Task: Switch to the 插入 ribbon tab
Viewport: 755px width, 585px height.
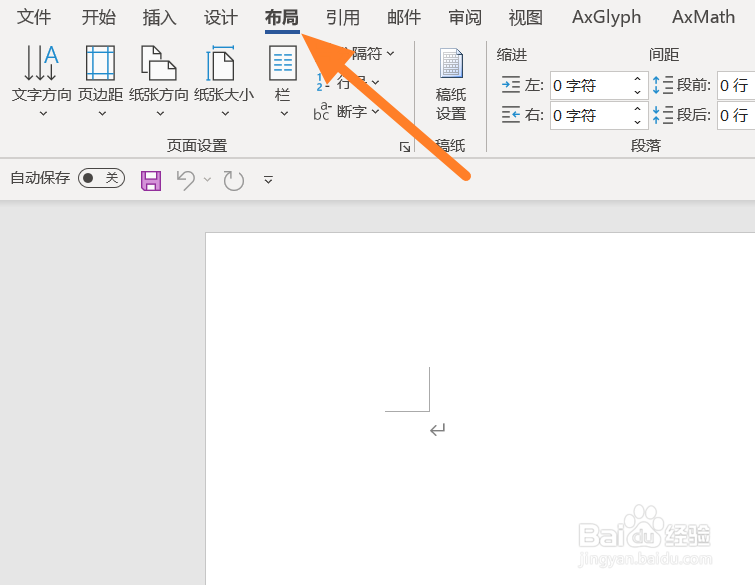Action: tap(159, 17)
